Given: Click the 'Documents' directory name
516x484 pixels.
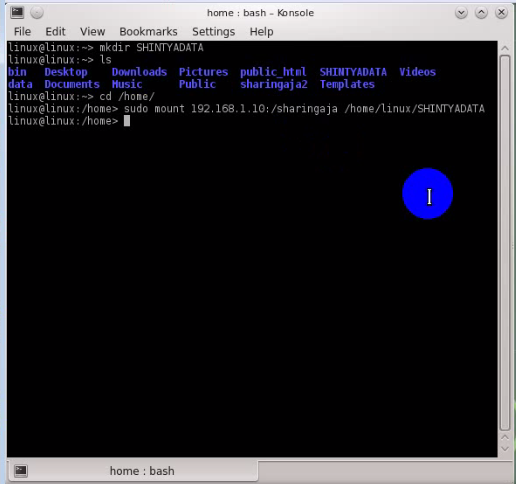Looking at the screenshot, I should pyautogui.click(x=72, y=84).
